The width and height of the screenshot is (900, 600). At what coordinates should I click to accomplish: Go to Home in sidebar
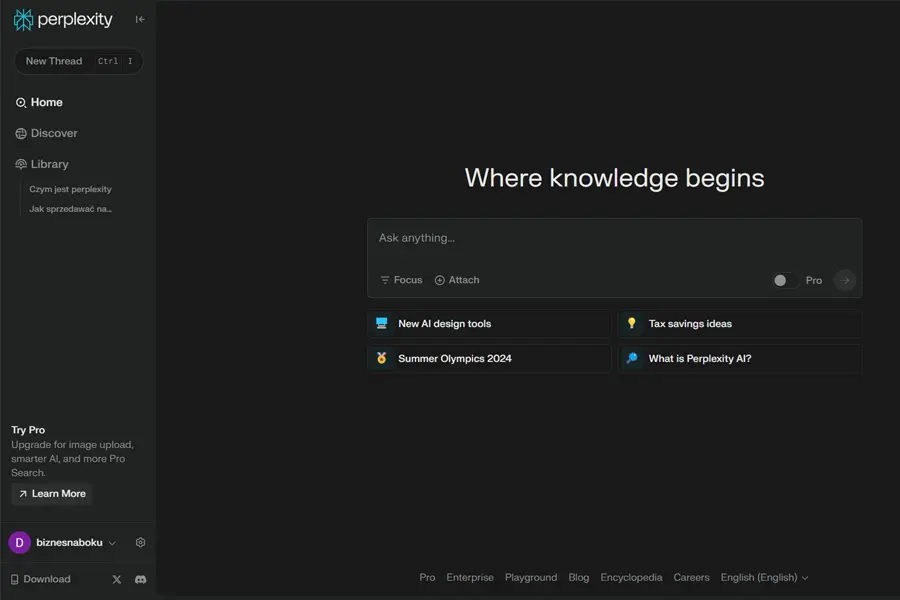pos(39,102)
